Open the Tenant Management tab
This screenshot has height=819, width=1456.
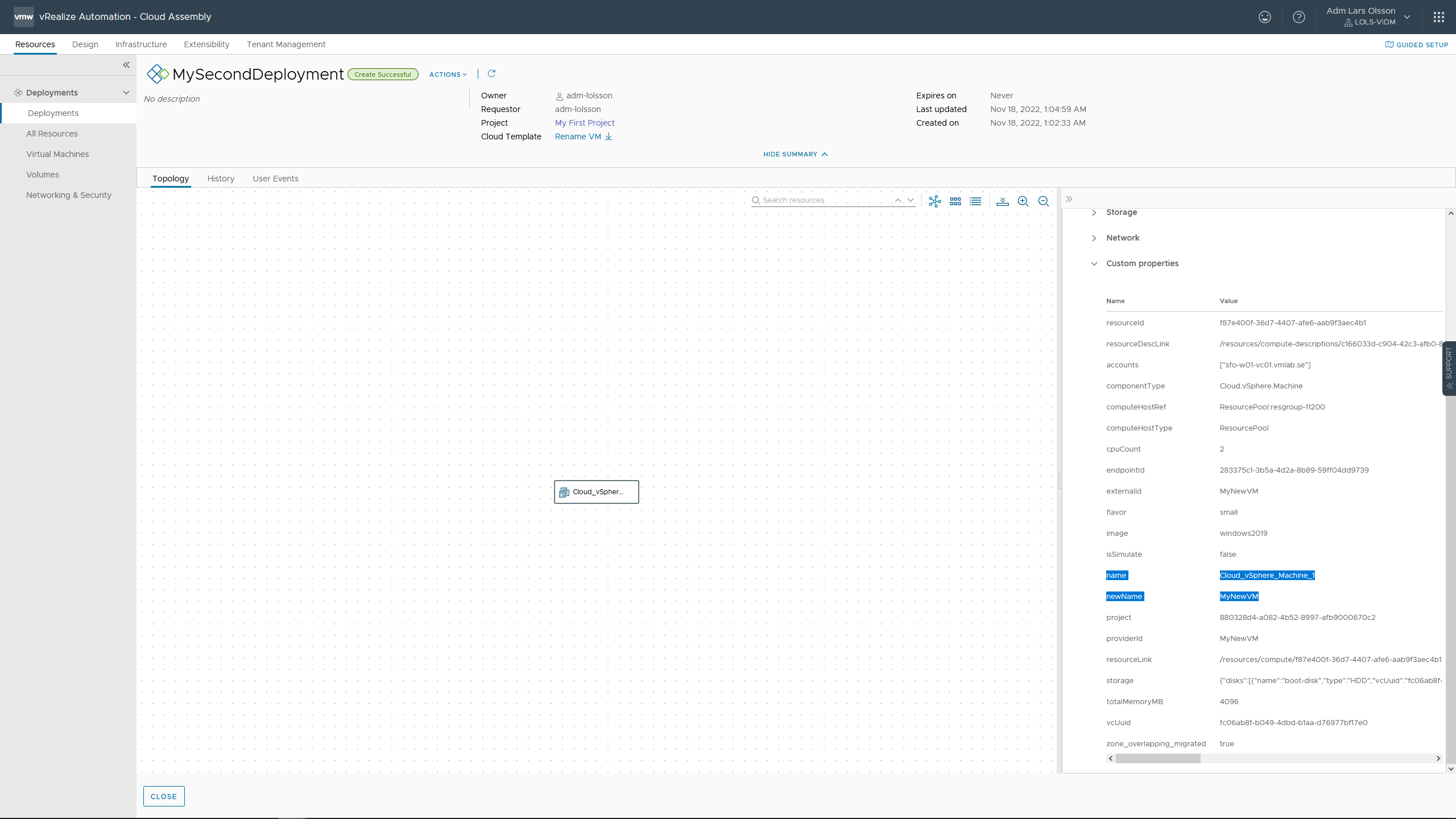[x=286, y=44]
